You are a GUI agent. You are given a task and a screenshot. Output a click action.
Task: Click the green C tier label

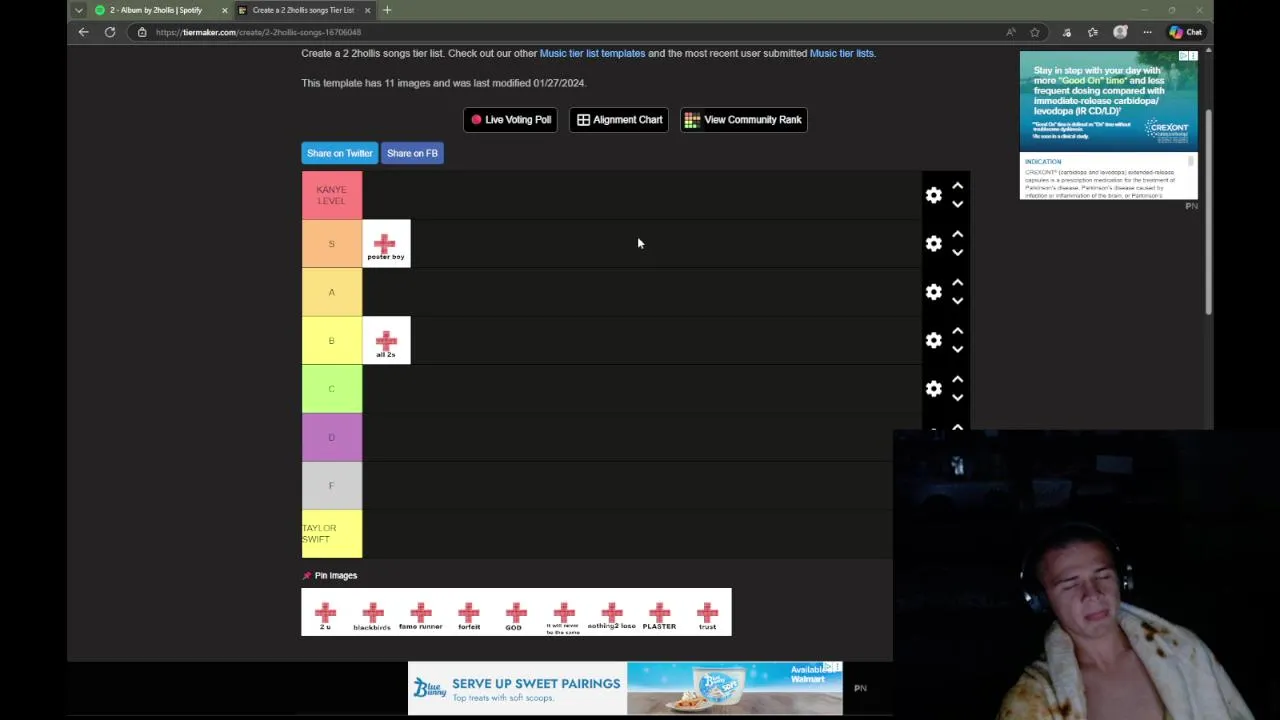point(332,389)
